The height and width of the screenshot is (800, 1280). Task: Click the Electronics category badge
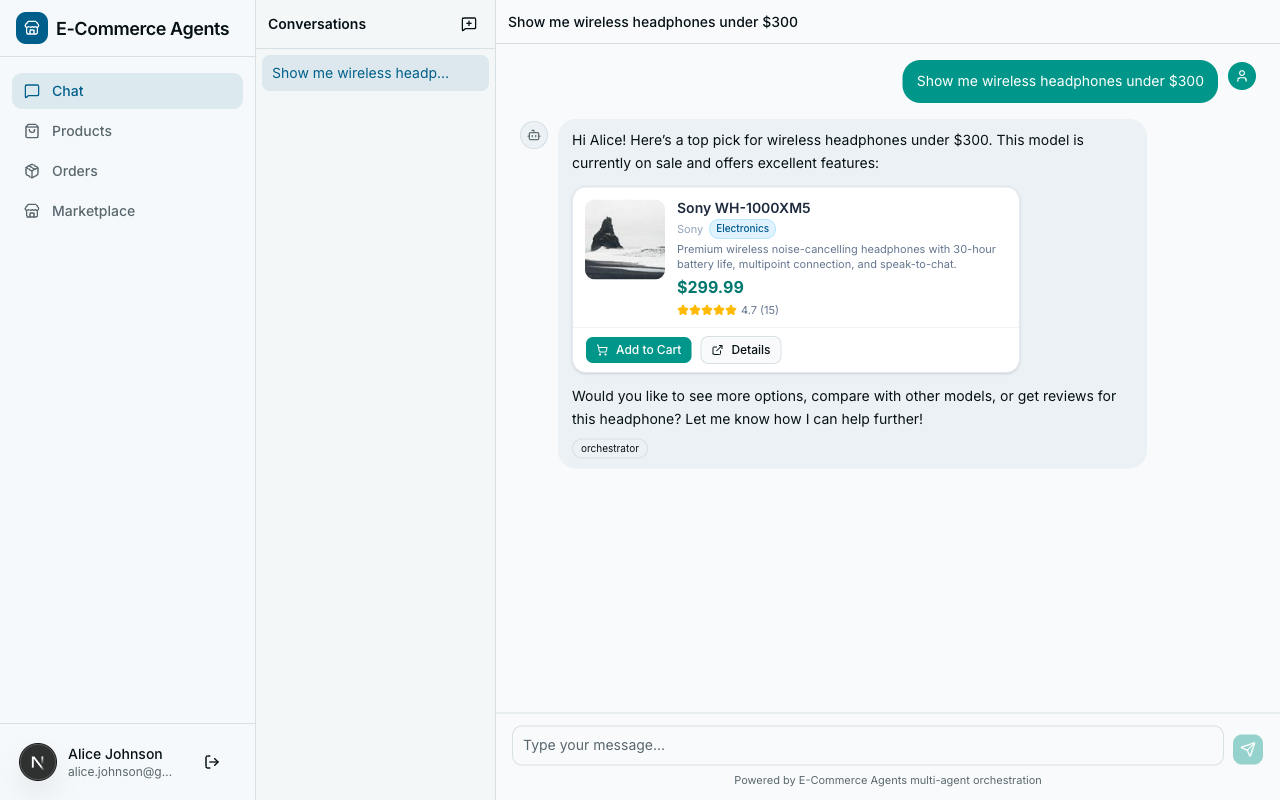[x=742, y=229]
